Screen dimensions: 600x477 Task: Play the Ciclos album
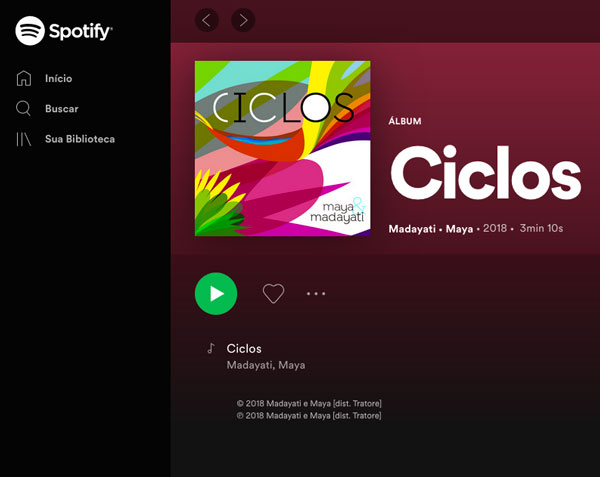pyautogui.click(x=216, y=294)
